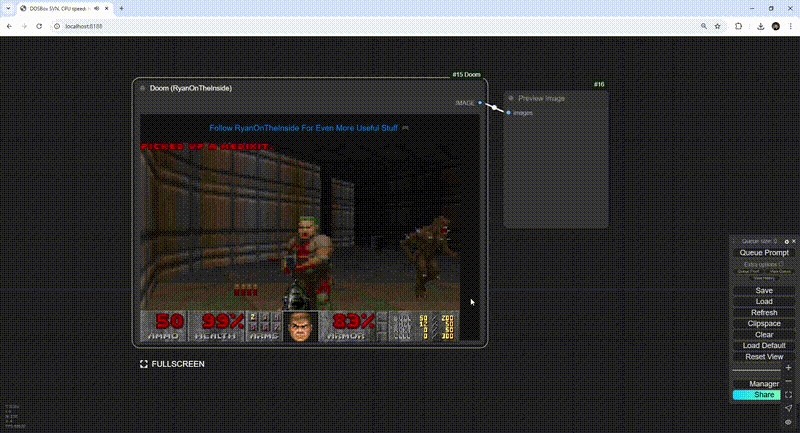Image resolution: width=800 pixels, height=433 pixels.
Task: Click the small Queue Front button
Action: click(748, 271)
